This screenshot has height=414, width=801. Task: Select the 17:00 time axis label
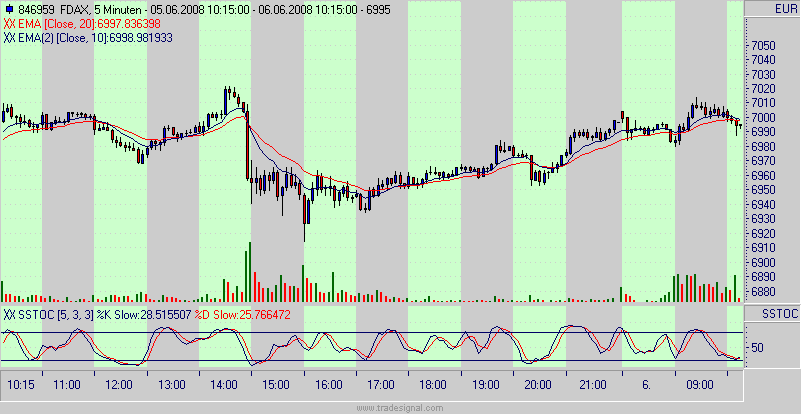381,385
